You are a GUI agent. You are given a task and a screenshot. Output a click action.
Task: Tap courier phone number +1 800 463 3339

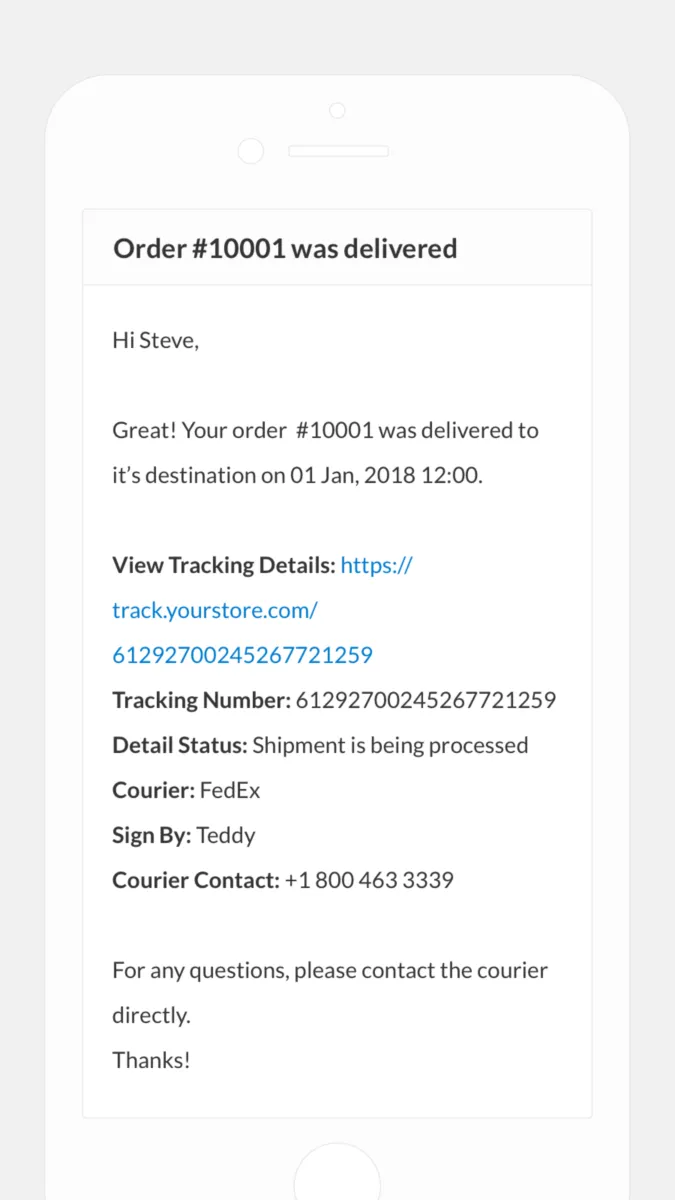tap(369, 880)
